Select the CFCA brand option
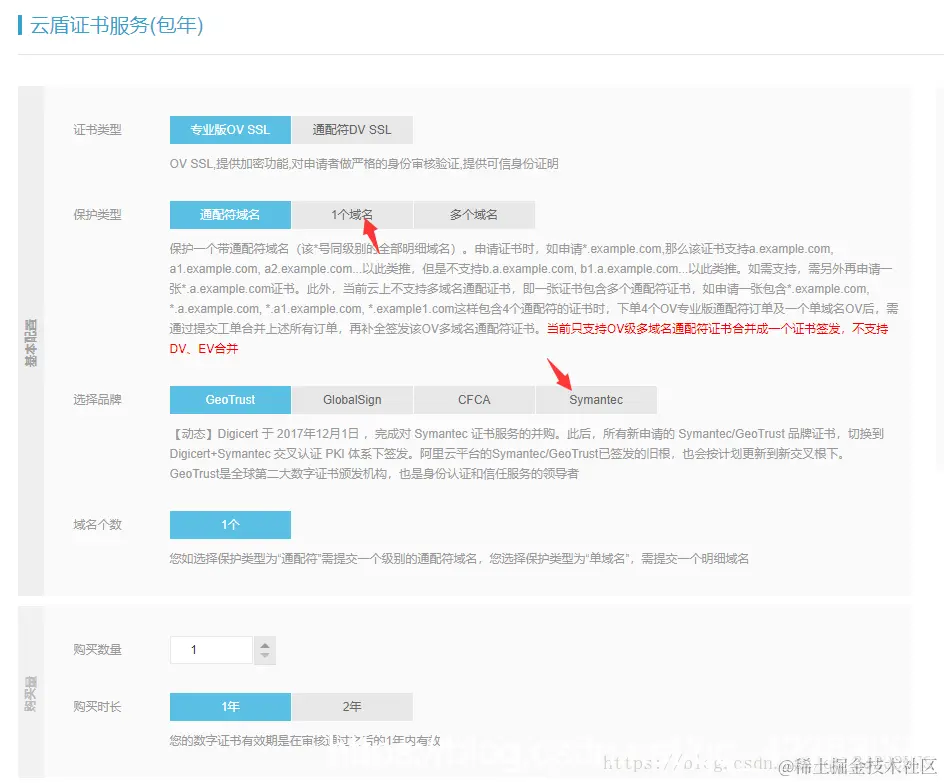The width and height of the screenshot is (944, 783). click(474, 400)
